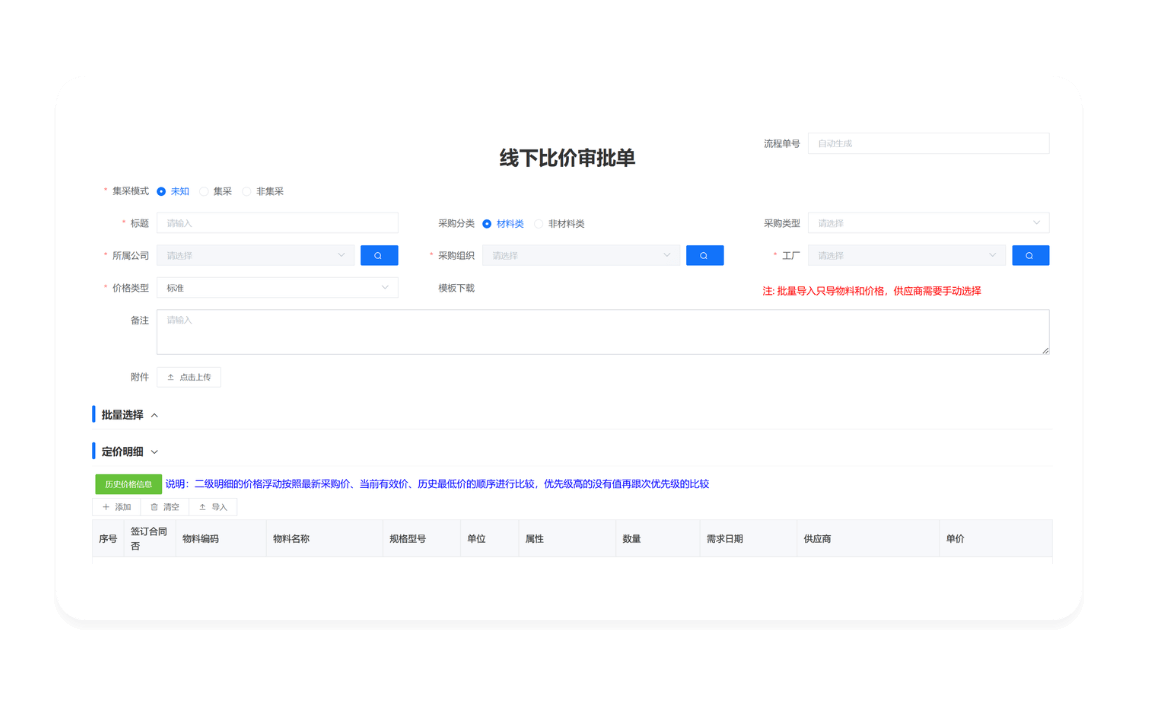Click the green 历史价格信息 button
1162x712 pixels.
[x=126, y=483]
